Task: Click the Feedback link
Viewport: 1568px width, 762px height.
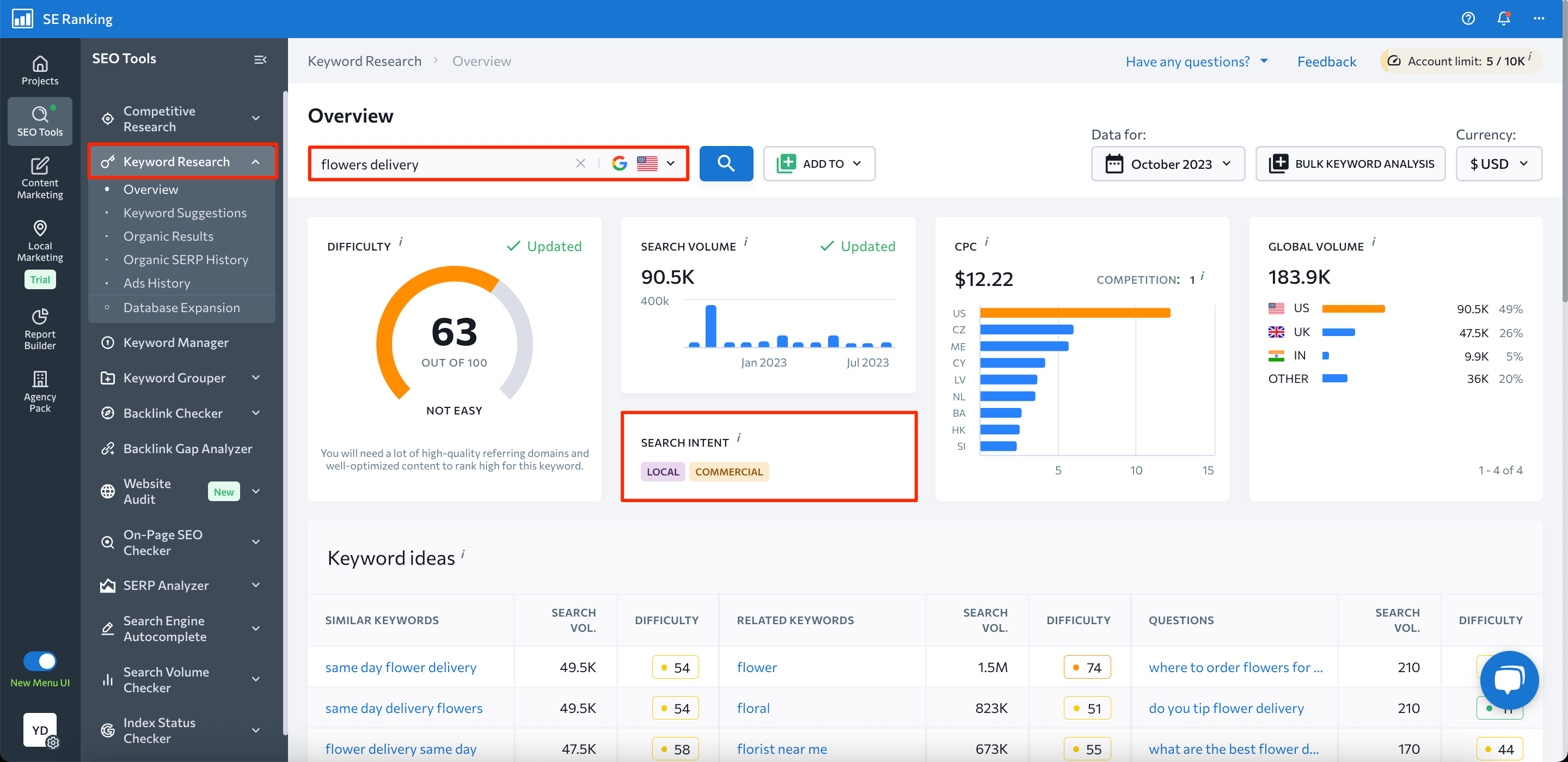Action: 1326,61
